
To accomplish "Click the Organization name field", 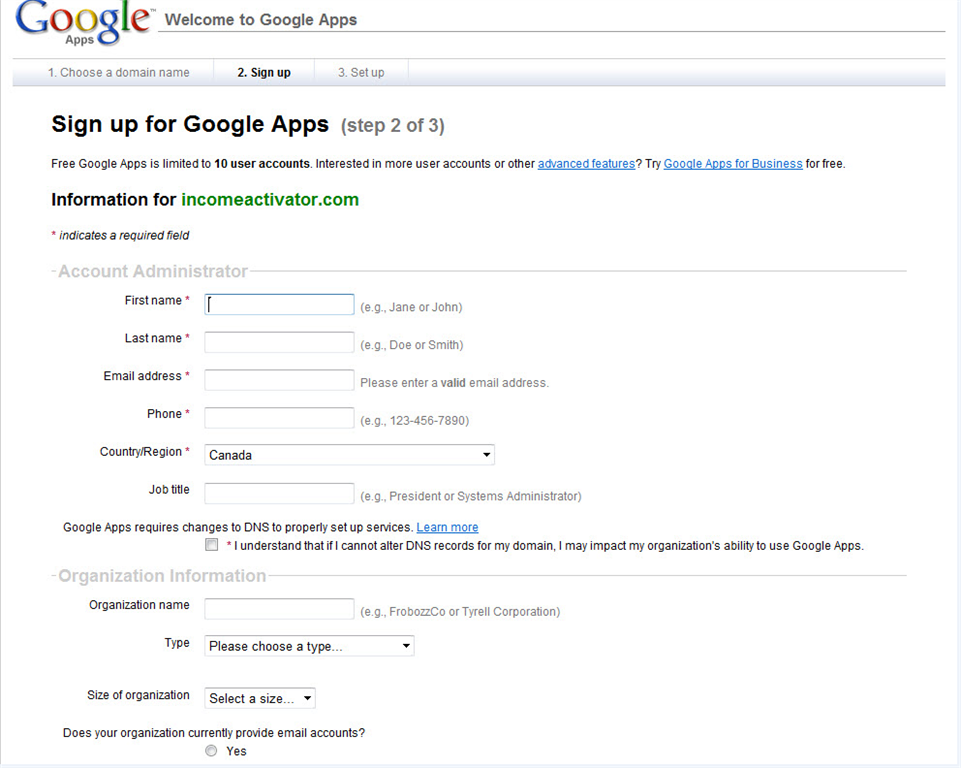I will (279, 609).
